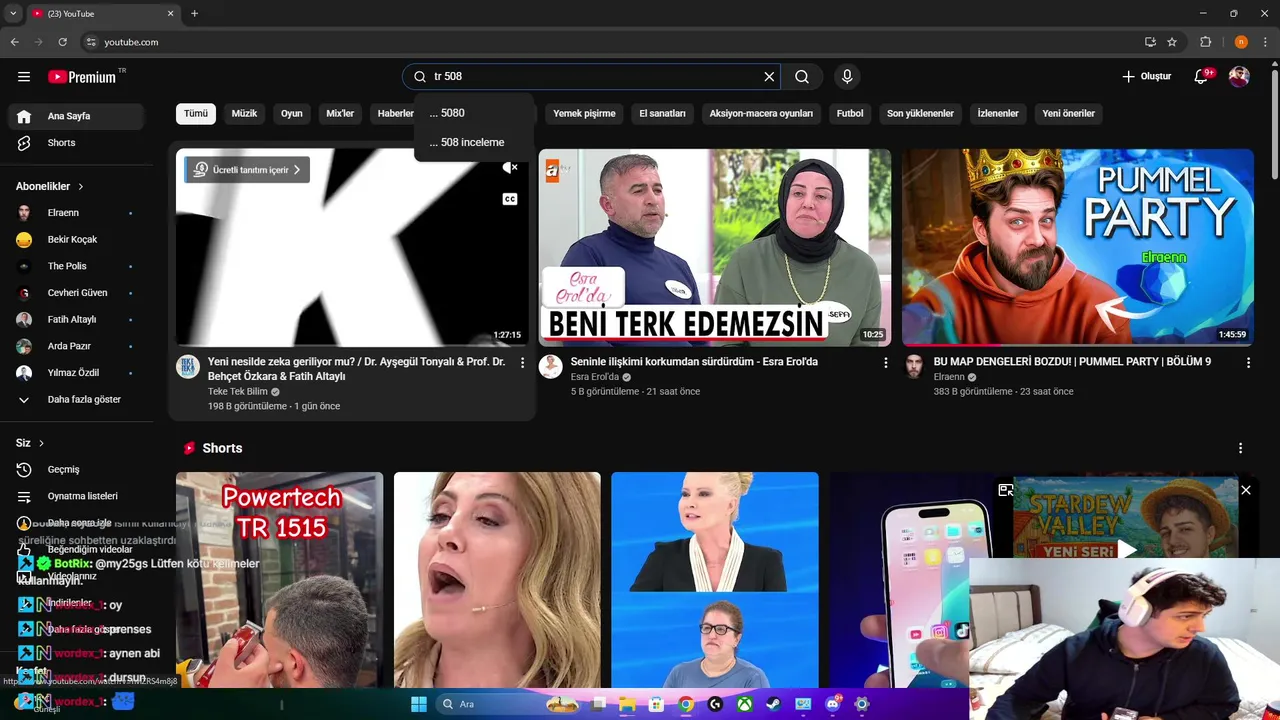
Task: Select the Müzik filter chip
Action: tap(244, 113)
